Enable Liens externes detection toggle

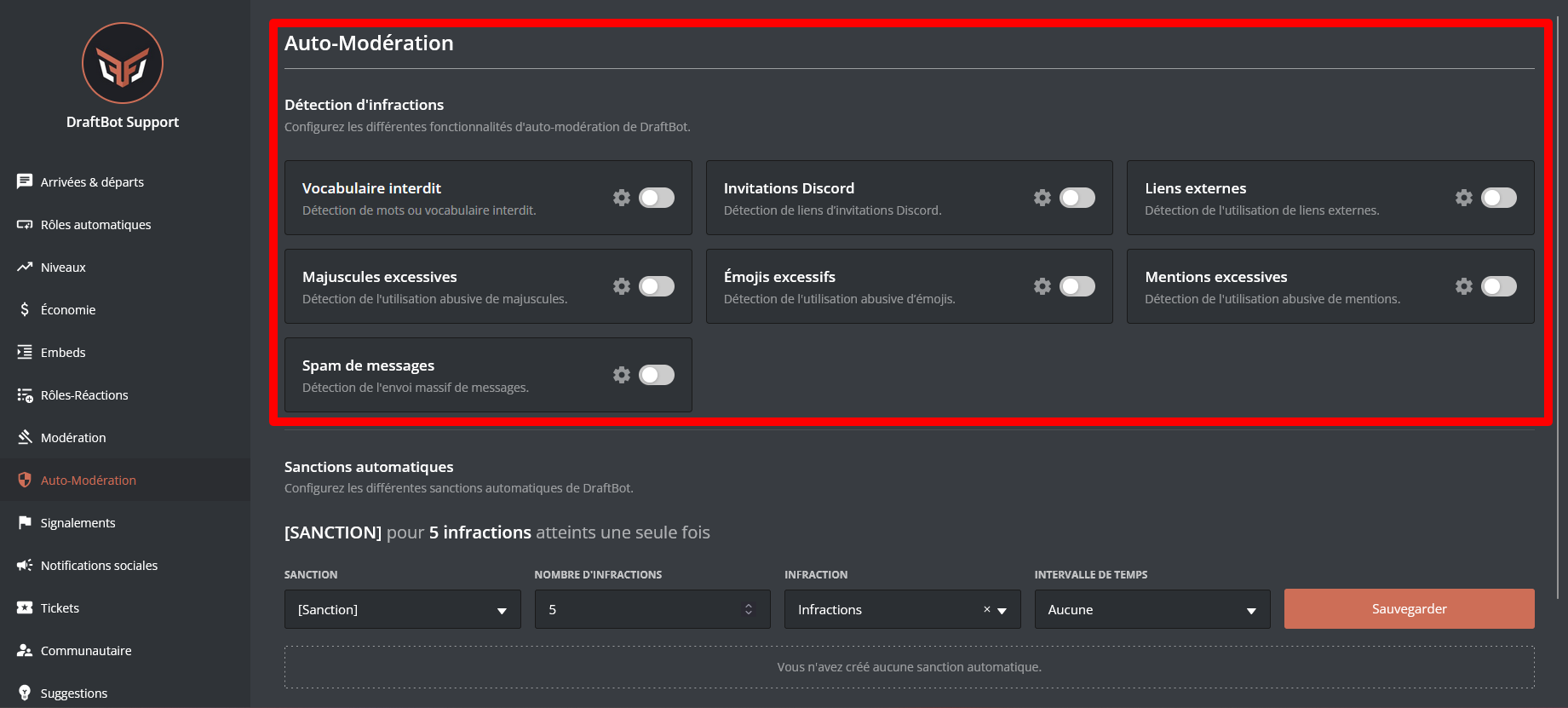[x=1499, y=198]
